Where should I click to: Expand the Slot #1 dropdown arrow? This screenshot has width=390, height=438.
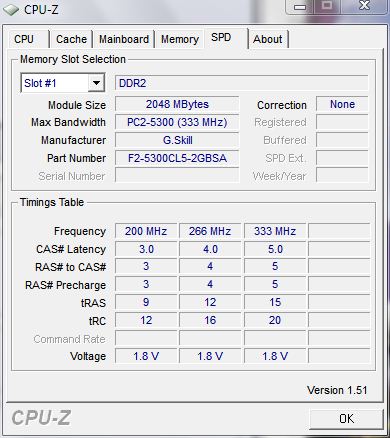pos(96,83)
